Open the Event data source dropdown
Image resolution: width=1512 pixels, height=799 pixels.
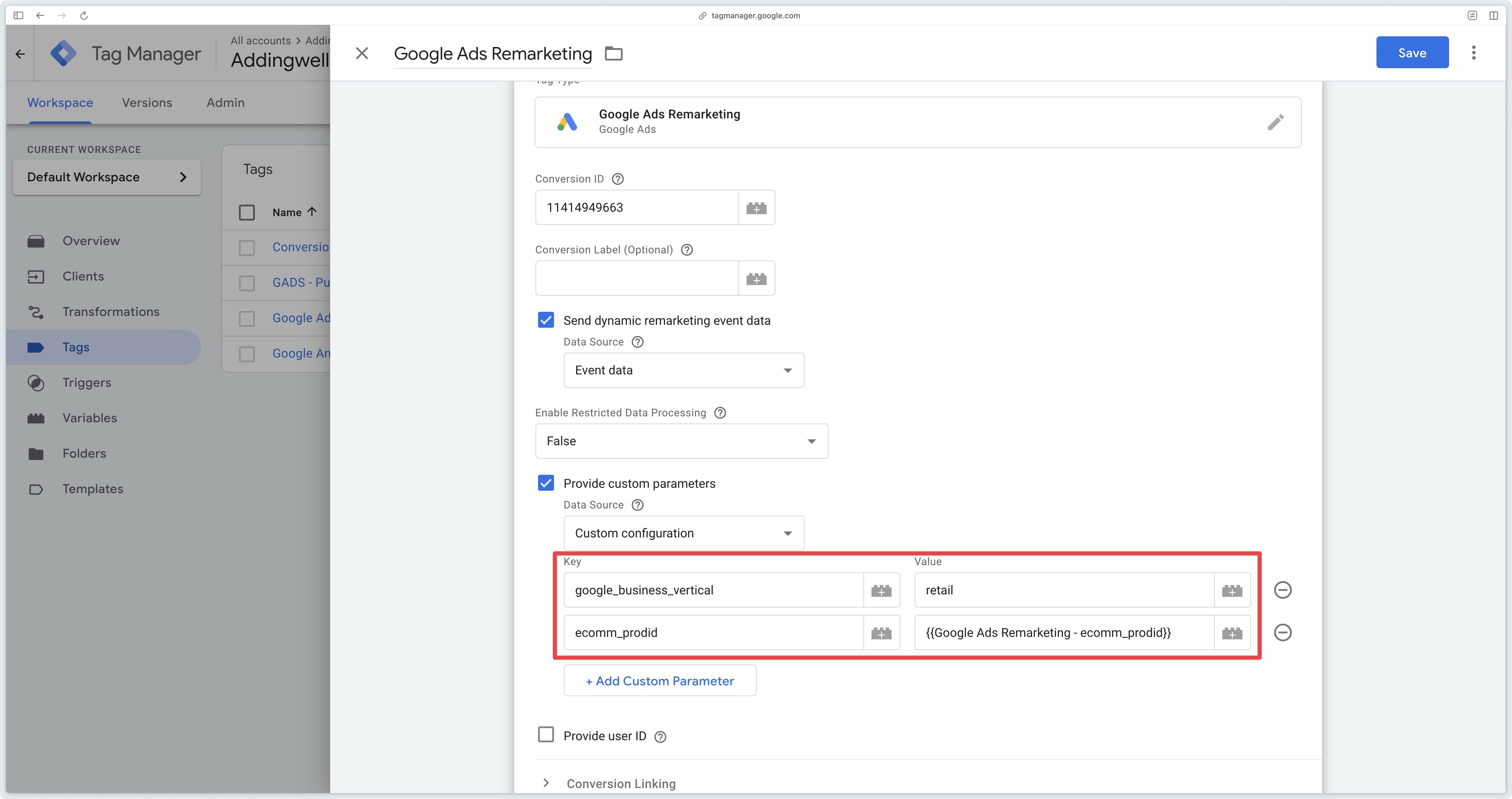[683, 371]
